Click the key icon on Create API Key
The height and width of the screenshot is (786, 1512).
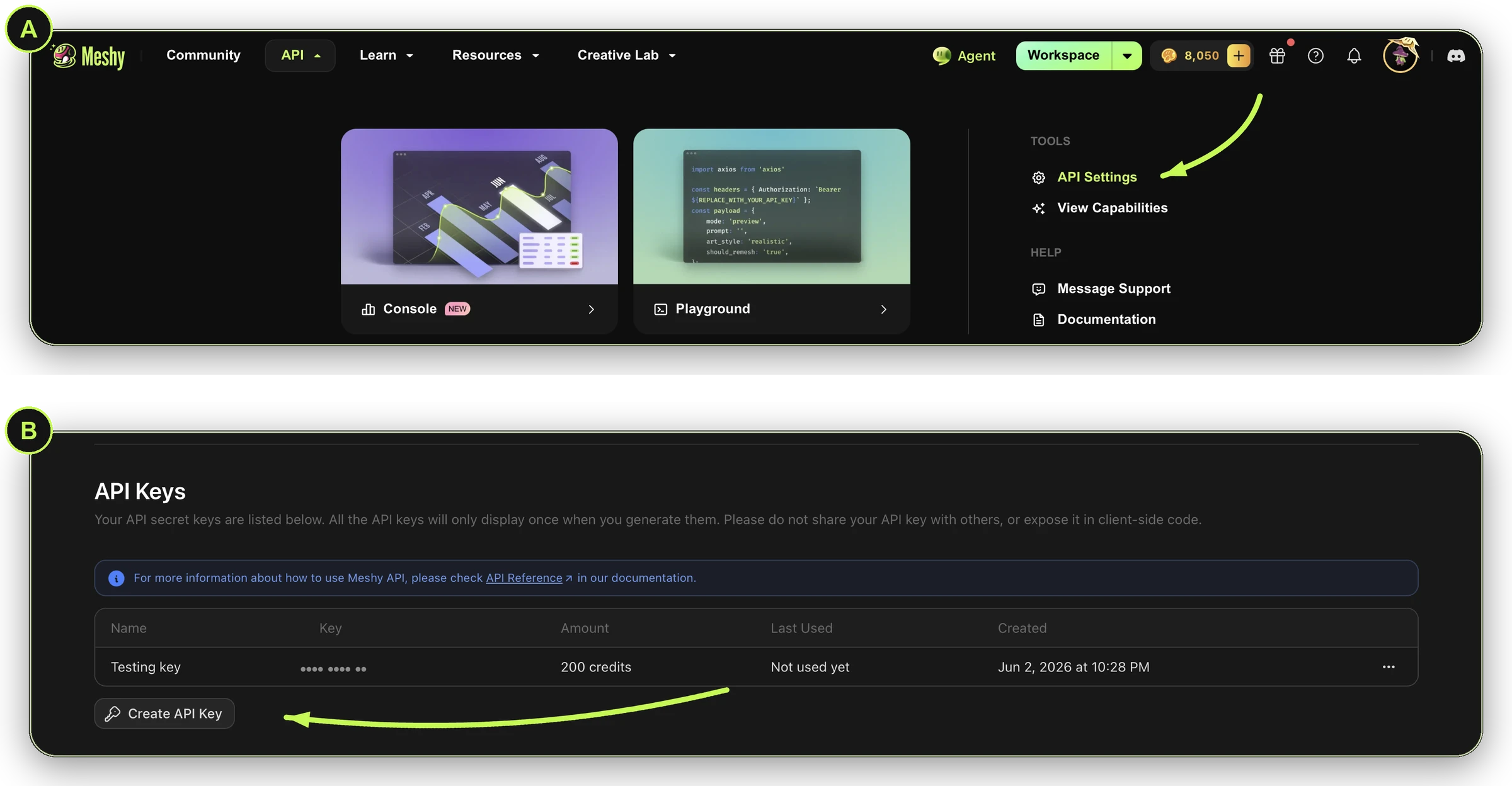tap(113, 714)
